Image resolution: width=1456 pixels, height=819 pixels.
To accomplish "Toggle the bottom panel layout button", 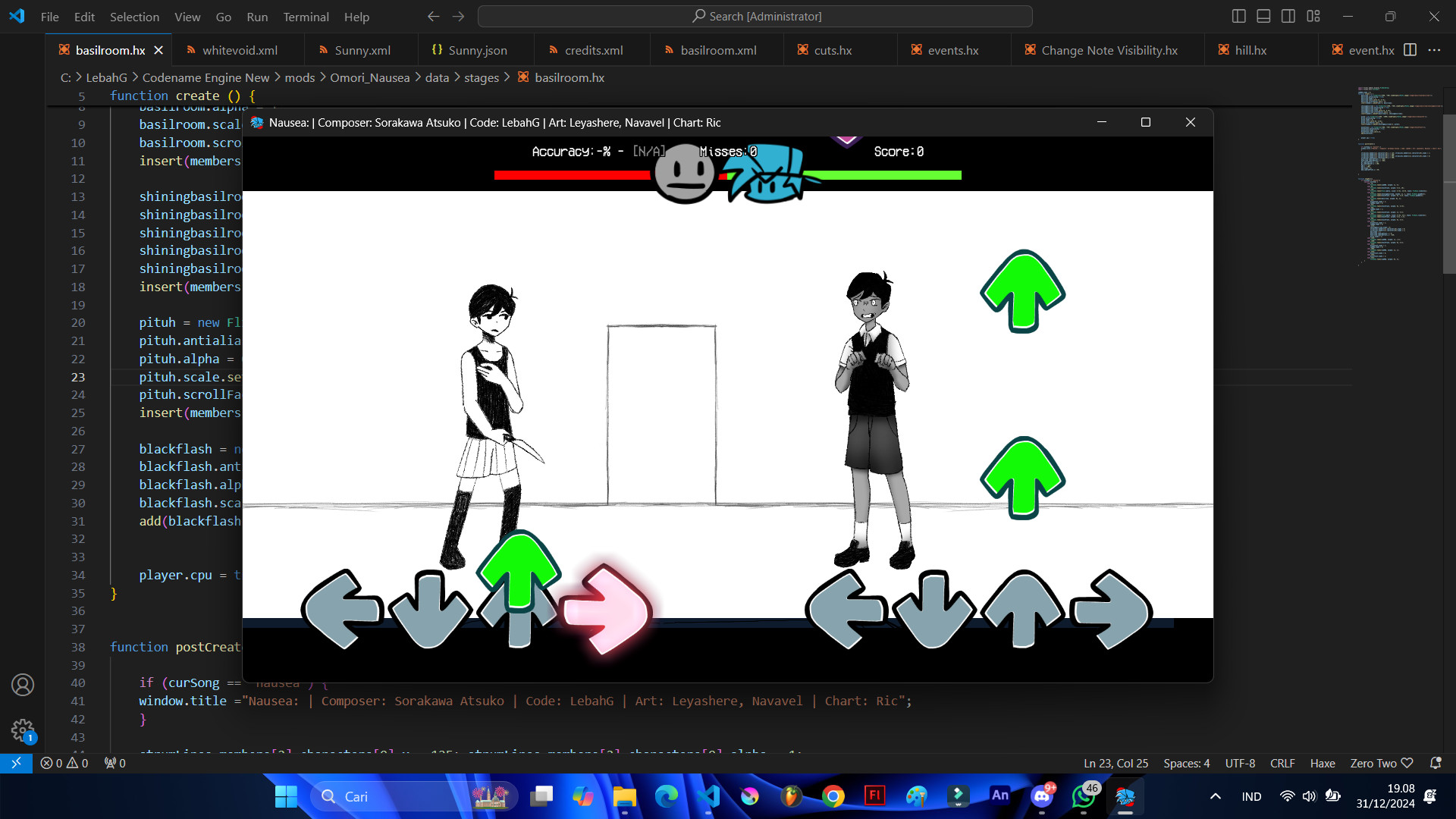I will pyautogui.click(x=1263, y=16).
